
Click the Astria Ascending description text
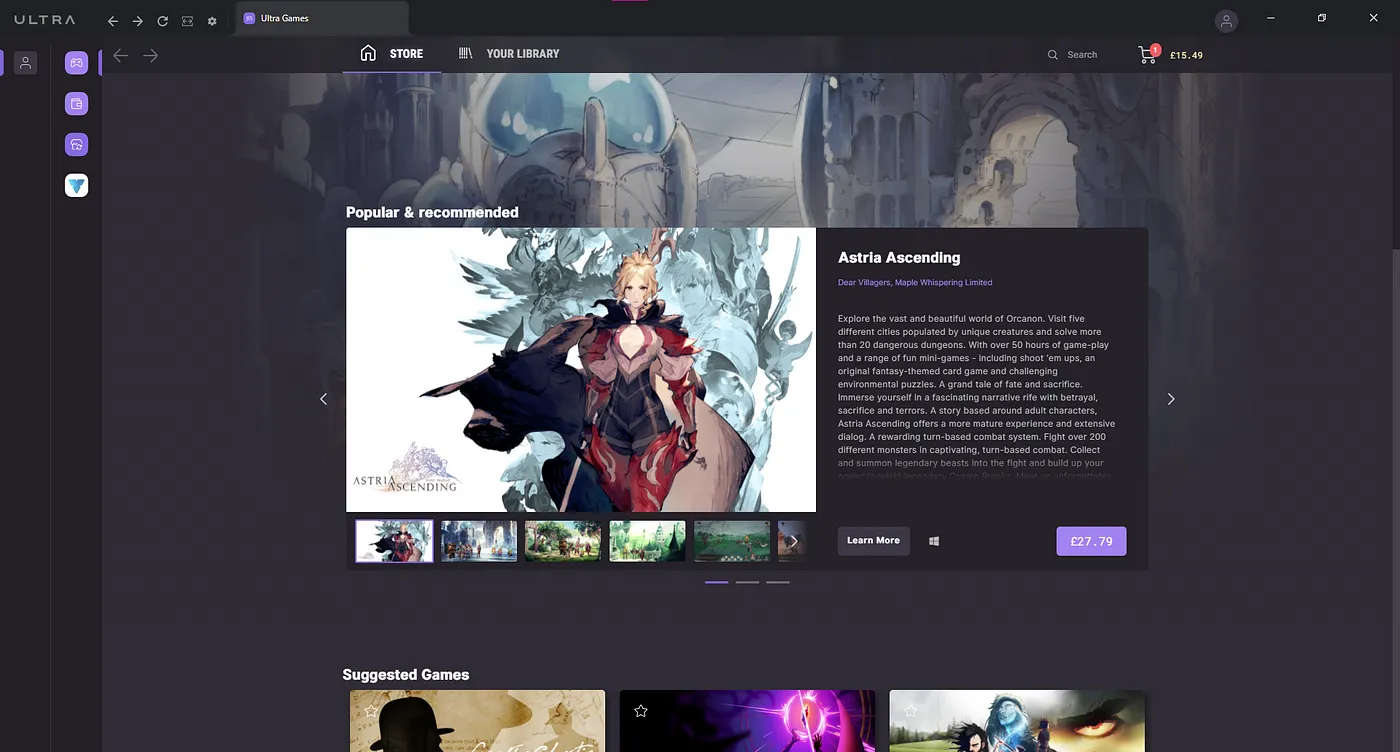pos(976,397)
